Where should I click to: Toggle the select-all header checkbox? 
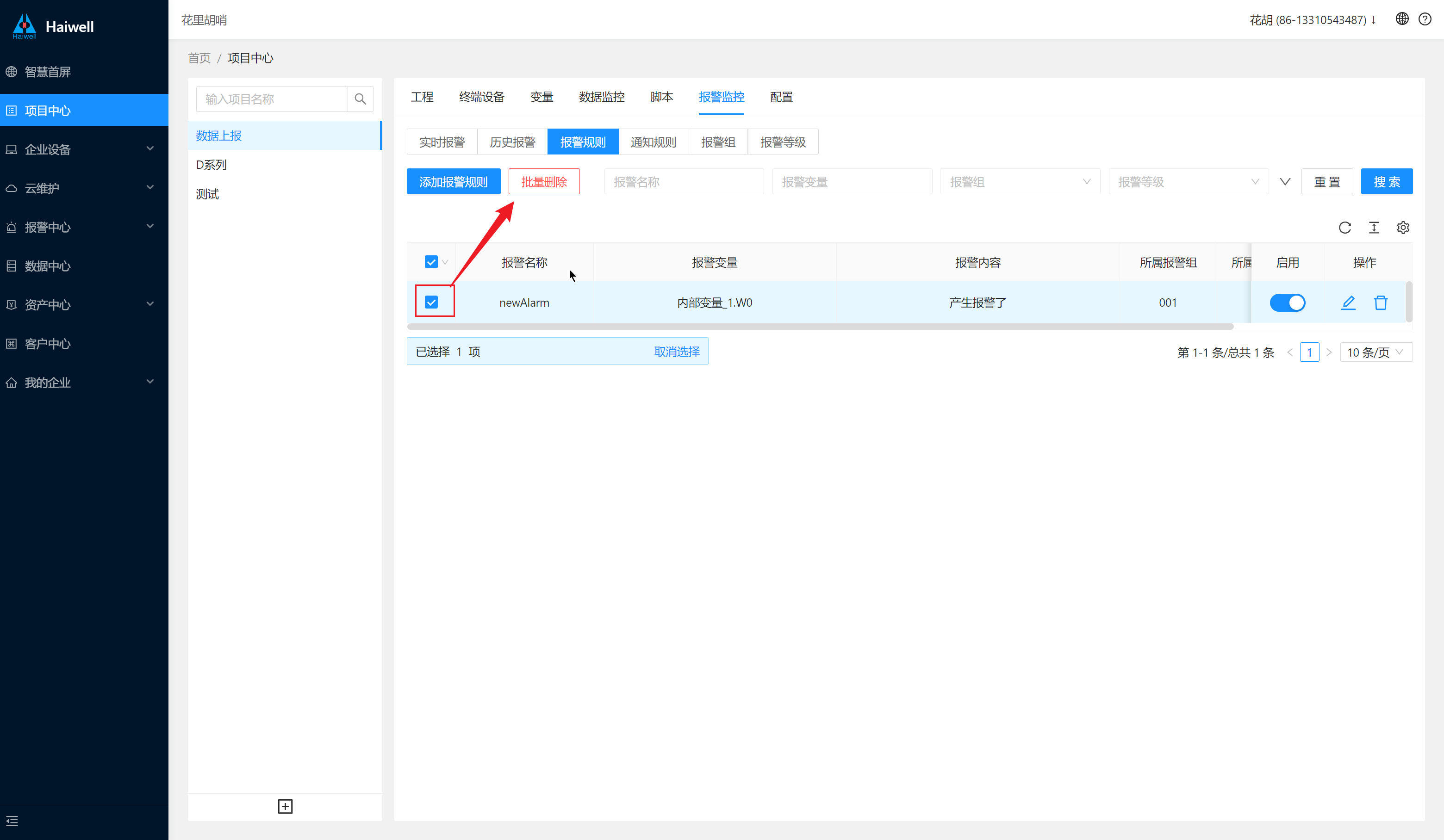pyautogui.click(x=431, y=262)
